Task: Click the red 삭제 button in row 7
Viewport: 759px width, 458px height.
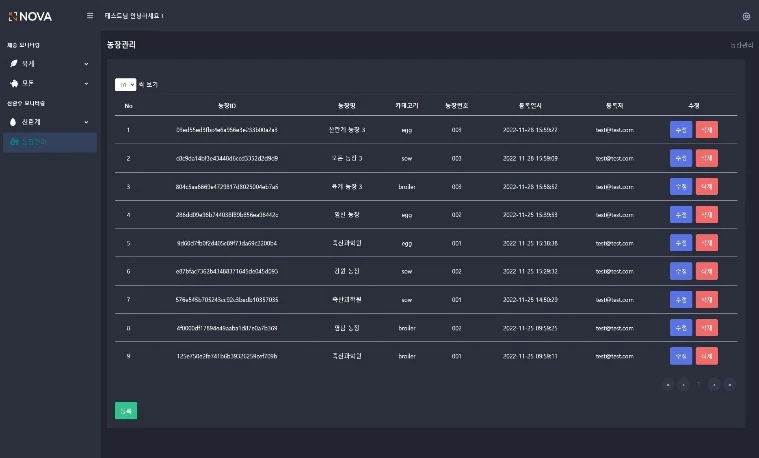Action: click(x=707, y=299)
